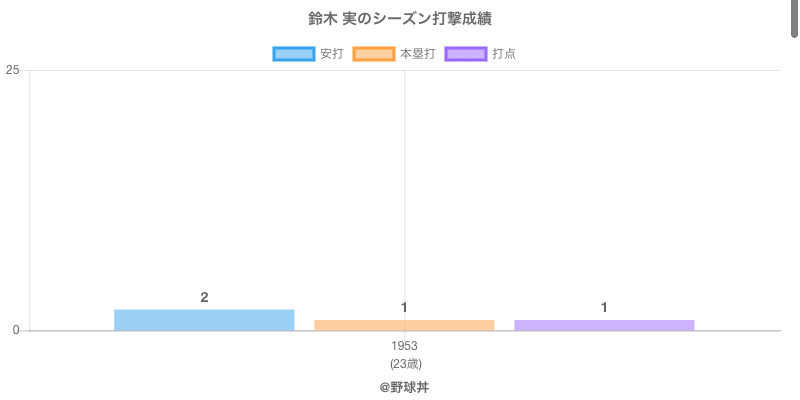Click the vertical scrollbar thumb
This screenshot has height=400, width=800.
tap(795, 18)
